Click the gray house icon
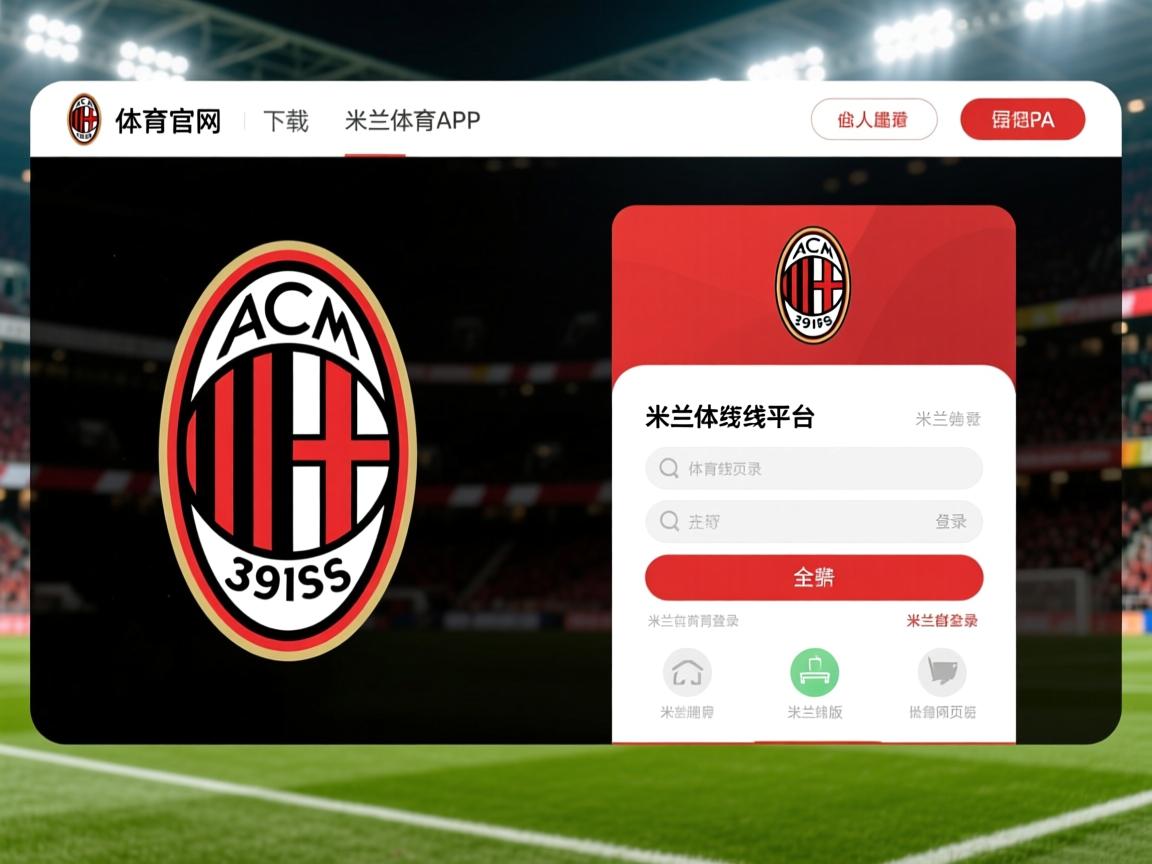The image size is (1152, 864). tap(687, 672)
